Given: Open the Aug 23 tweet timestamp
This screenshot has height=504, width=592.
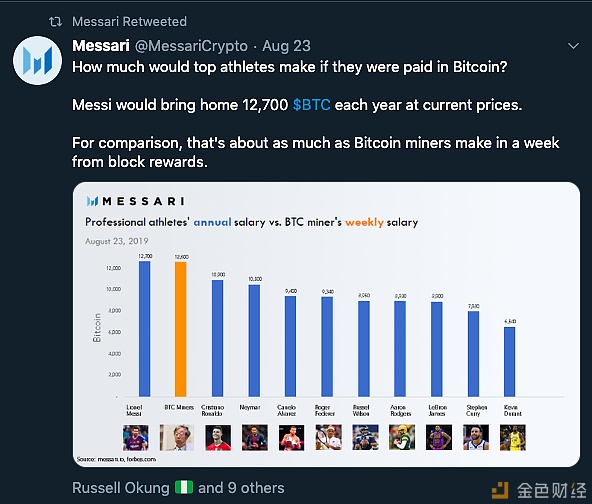Looking at the screenshot, I should point(286,46).
